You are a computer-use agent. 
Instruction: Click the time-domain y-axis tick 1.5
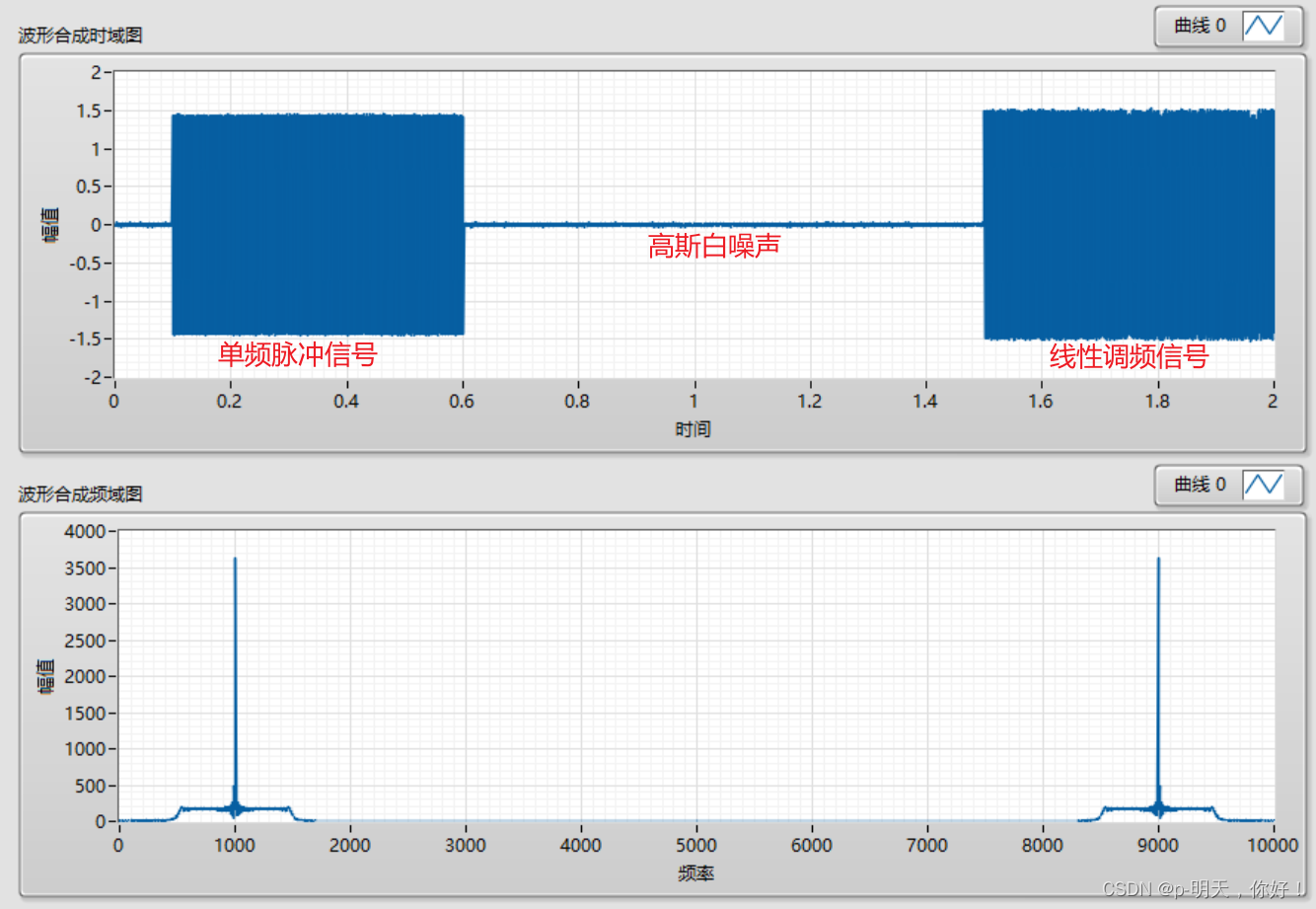89,111
